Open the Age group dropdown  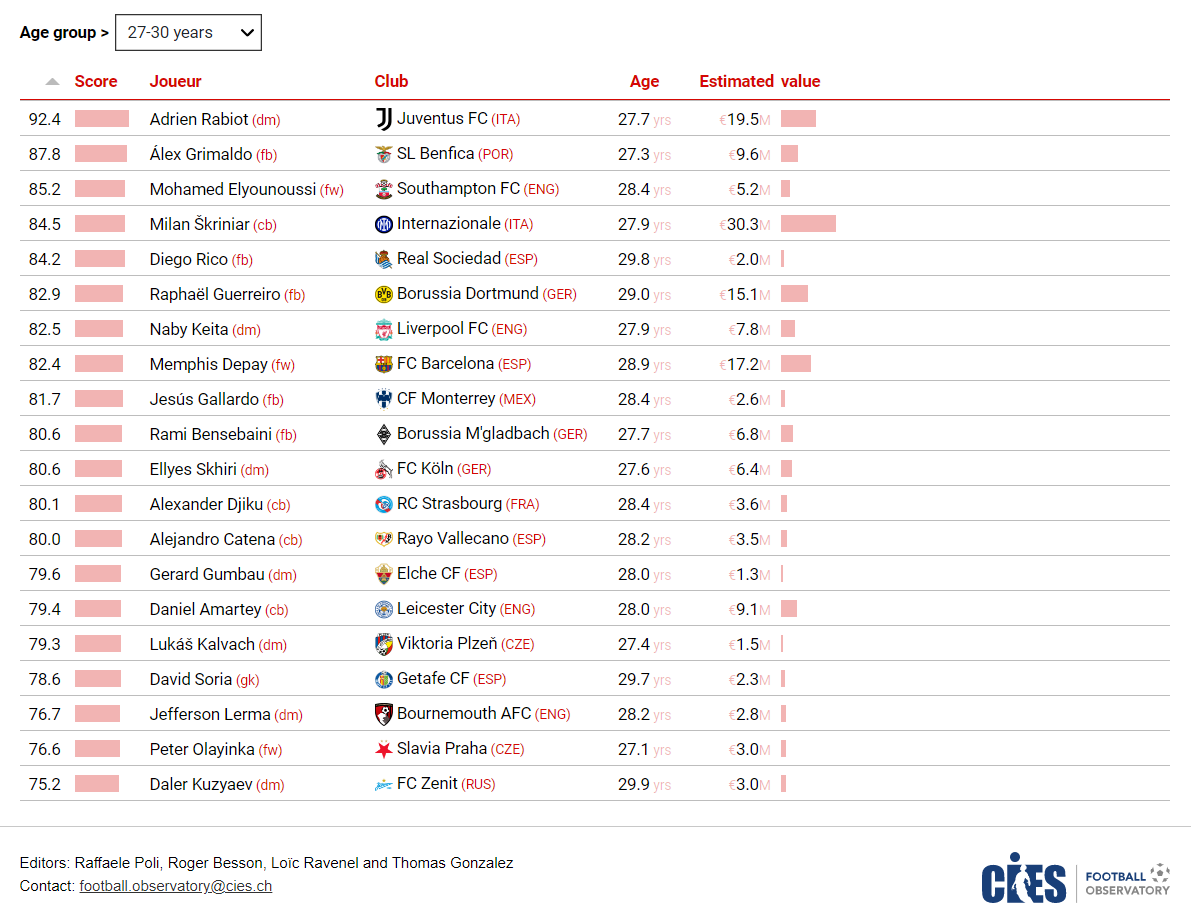(188, 33)
